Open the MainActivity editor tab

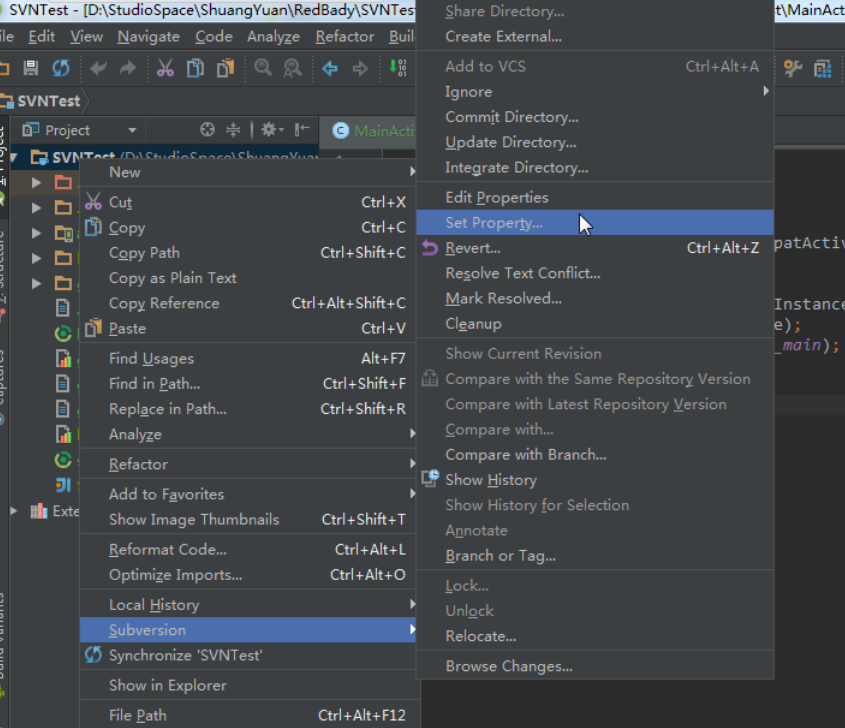point(373,131)
